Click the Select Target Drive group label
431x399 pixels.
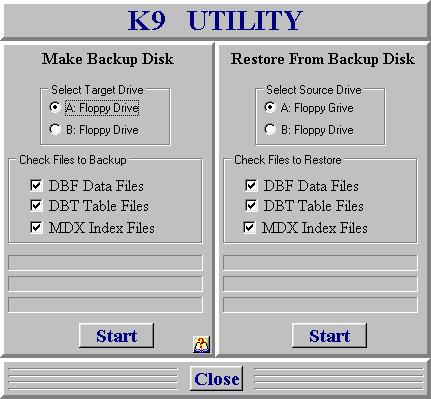[x=97, y=90]
